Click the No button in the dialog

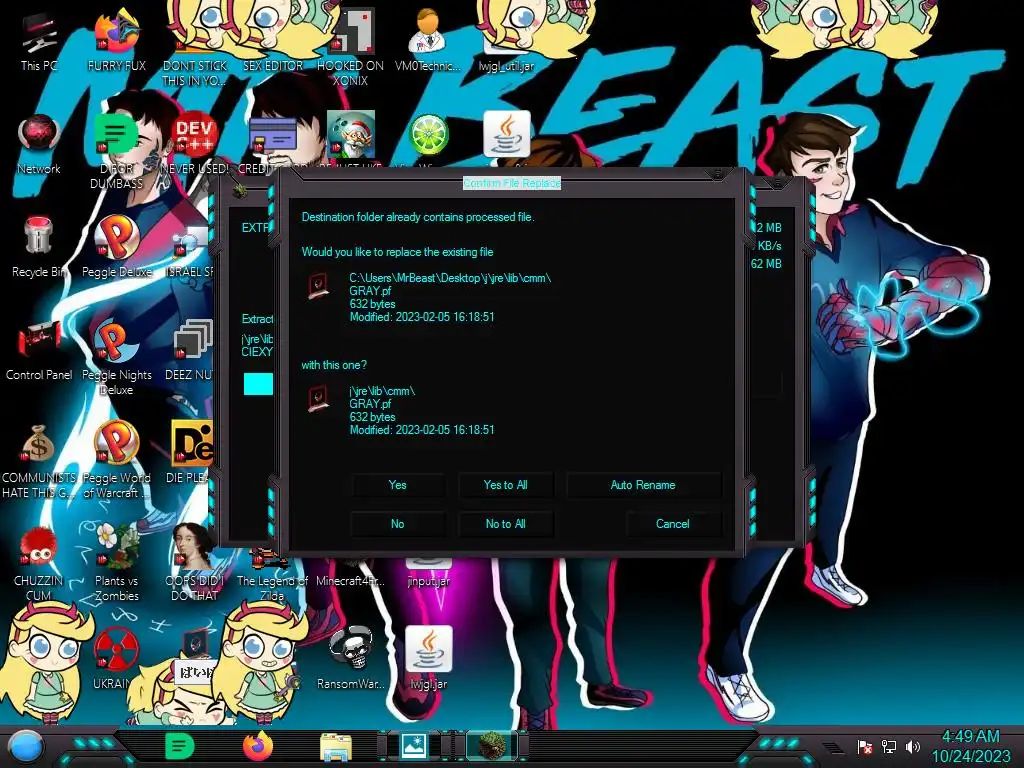point(397,524)
